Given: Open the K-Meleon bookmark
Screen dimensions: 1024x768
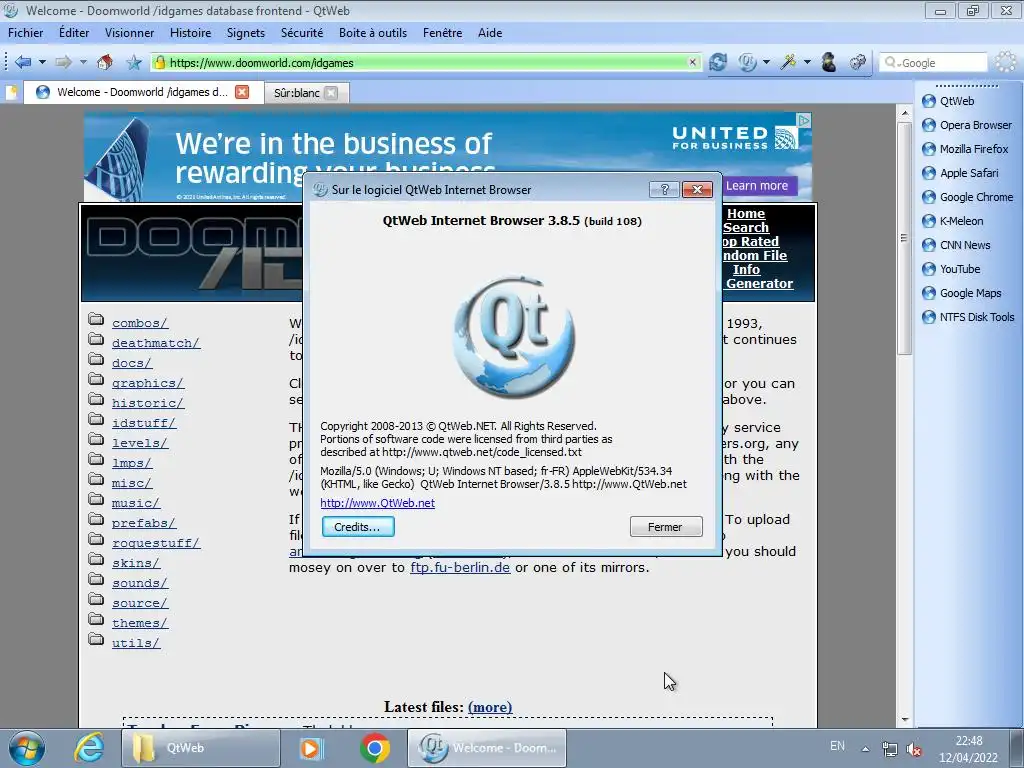Looking at the screenshot, I should (x=952, y=221).
